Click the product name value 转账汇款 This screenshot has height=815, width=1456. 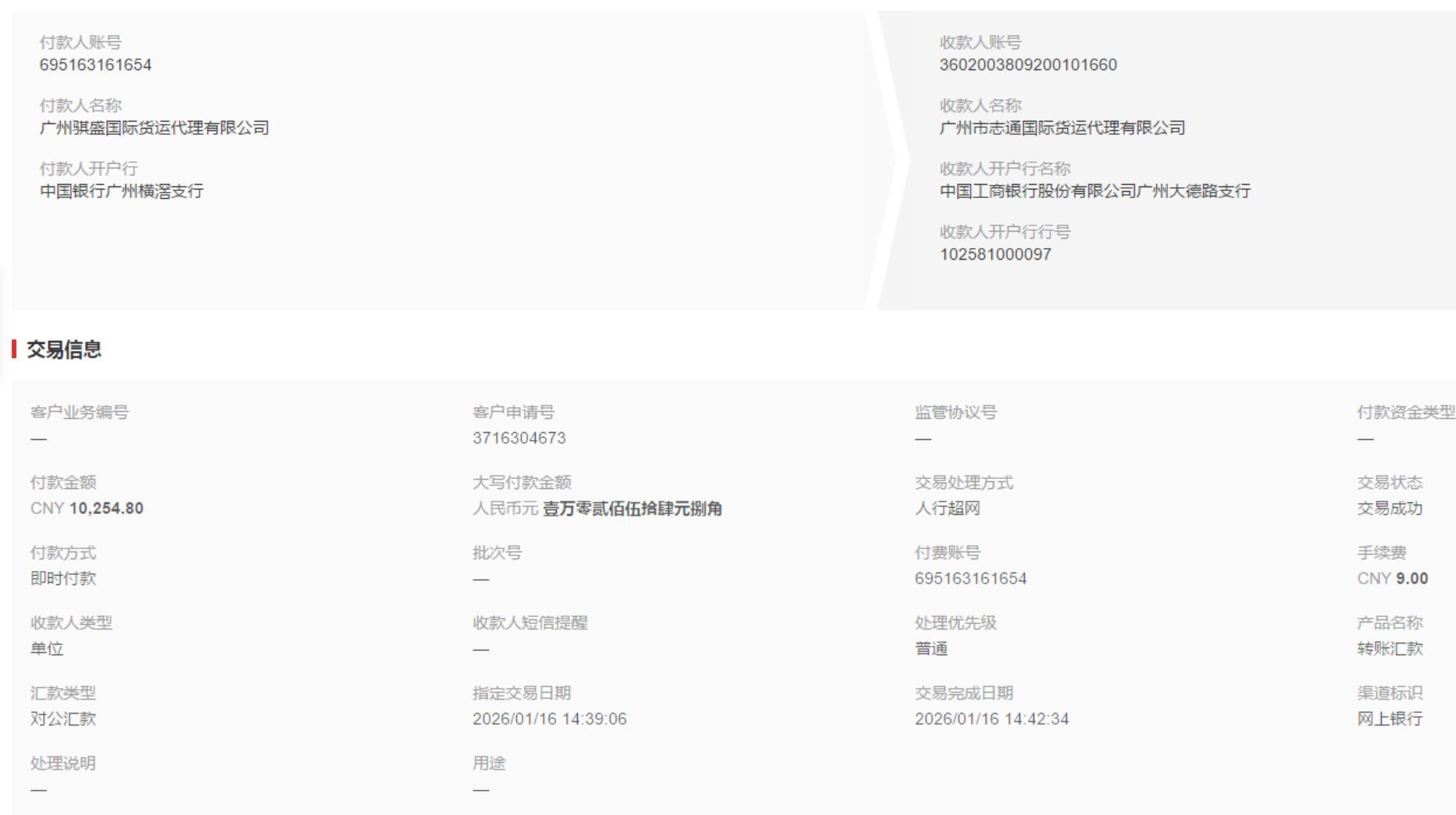1389,649
